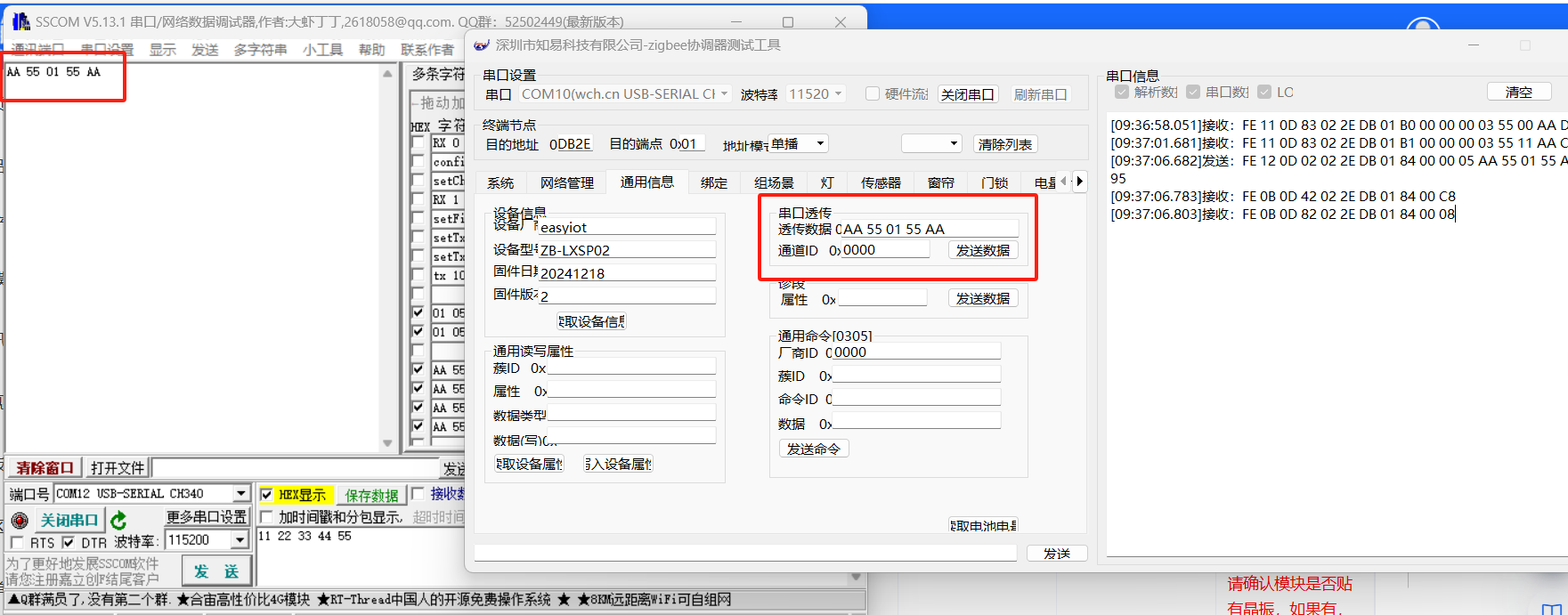The height and width of the screenshot is (615, 1568).
Task: Click the 更多串口设置 button
Action: click(x=207, y=517)
